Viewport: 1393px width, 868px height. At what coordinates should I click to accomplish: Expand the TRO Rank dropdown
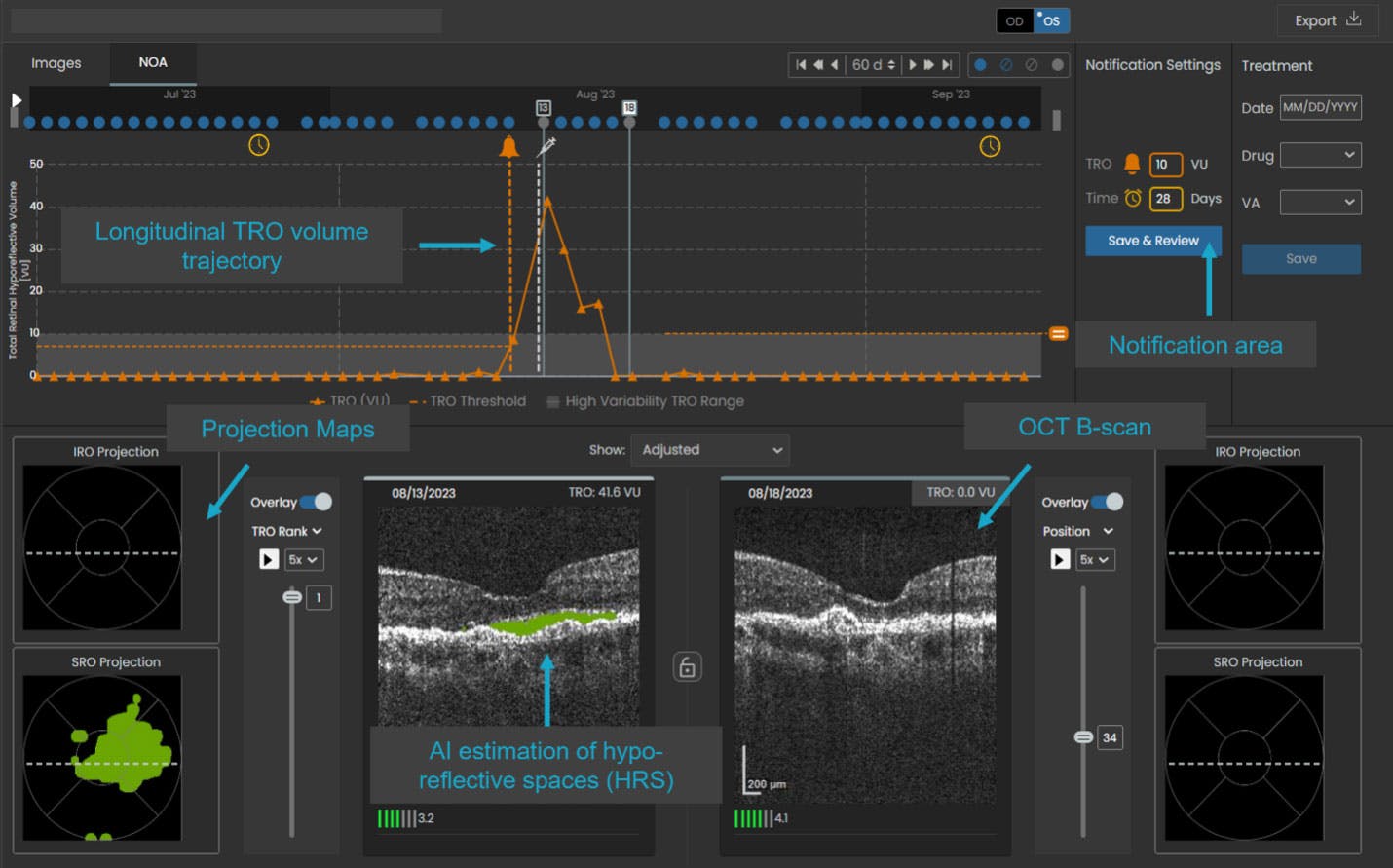(x=285, y=531)
